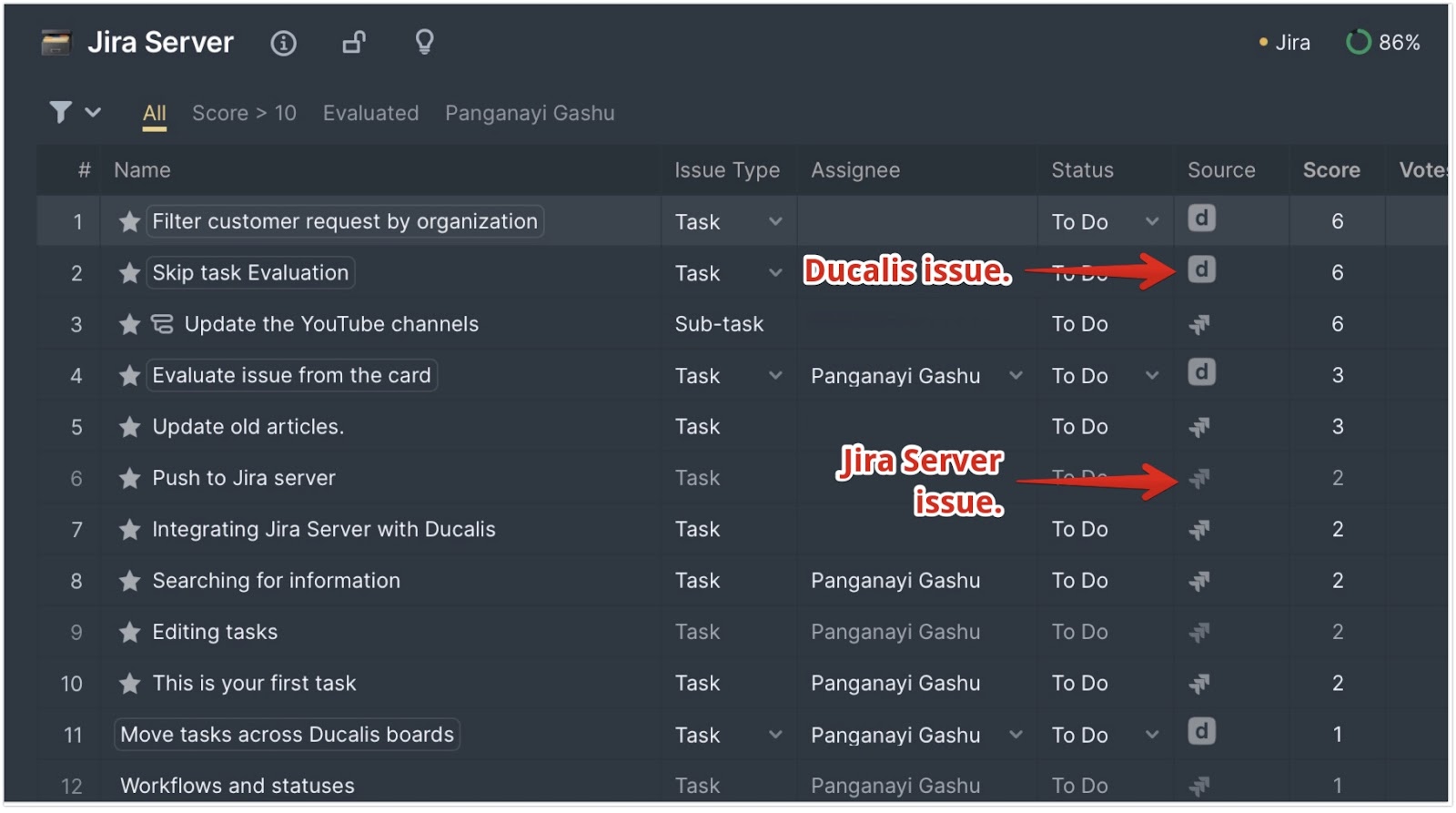1456x813 pixels.
Task: Click the Ducalis source icon for Filter customer request
Action: coord(1201,218)
